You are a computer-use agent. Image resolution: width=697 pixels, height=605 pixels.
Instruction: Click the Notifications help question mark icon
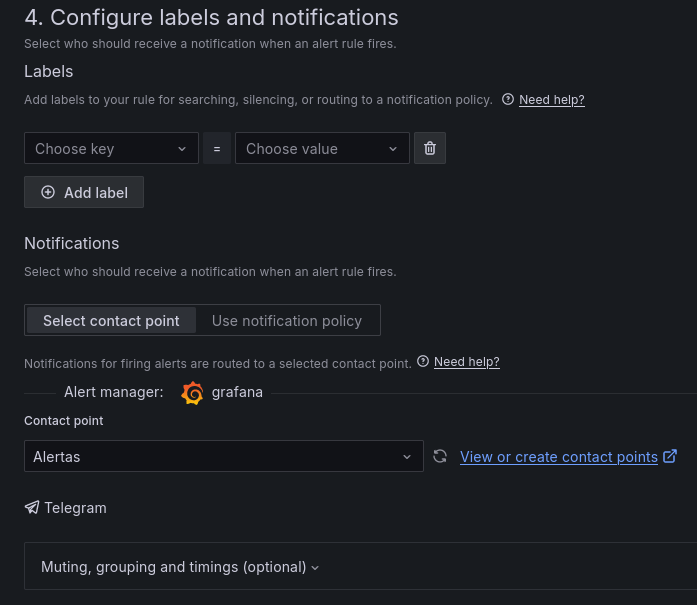click(x=423, y=362)
